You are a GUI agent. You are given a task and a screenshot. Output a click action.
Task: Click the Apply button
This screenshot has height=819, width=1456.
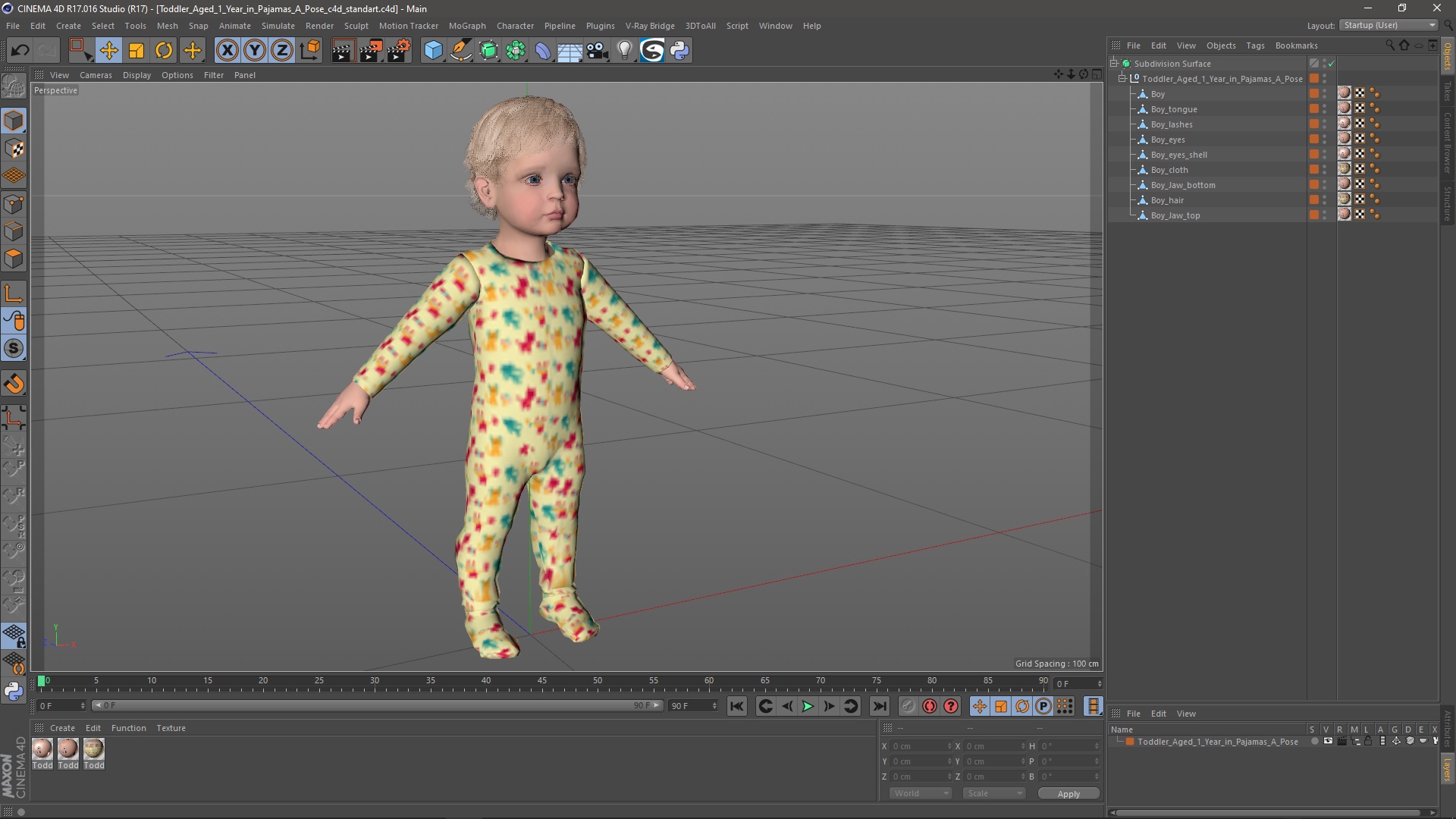(x=1068, y=793)
